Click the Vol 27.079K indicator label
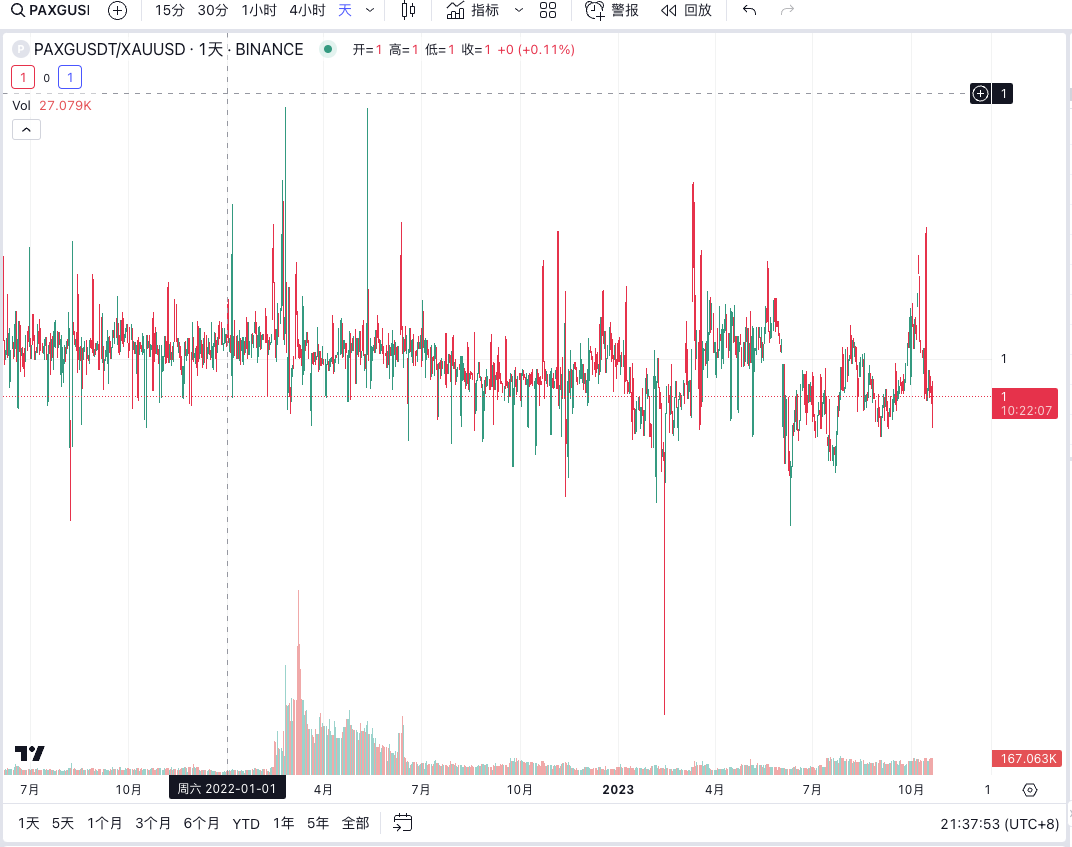The height and width of the screenshot is (847, 1072). (x=52, y=105)
